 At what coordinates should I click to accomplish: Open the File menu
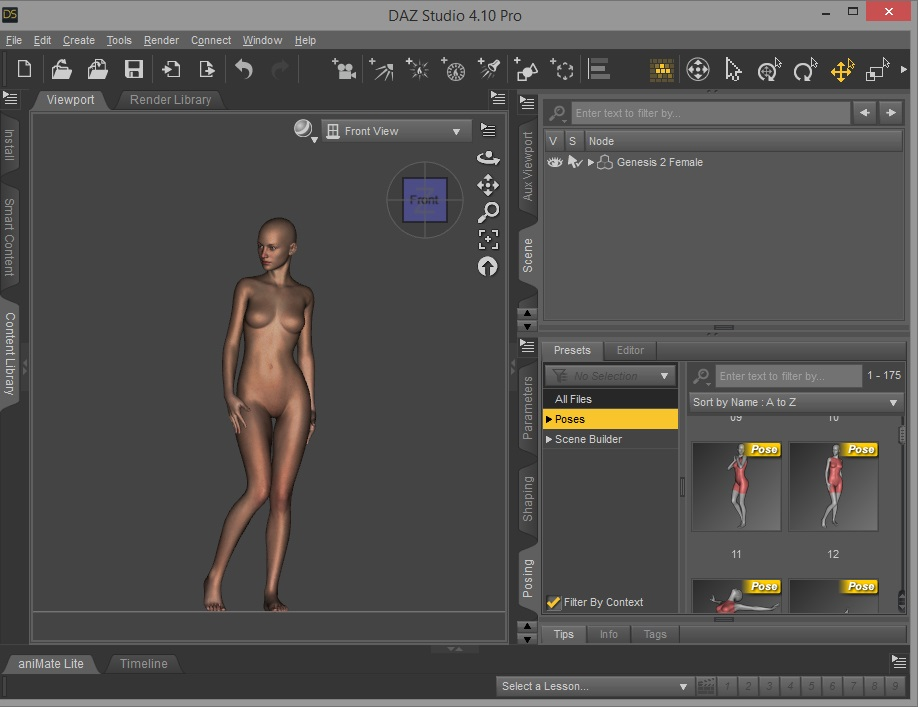pyautogui.click(x=14, y=40)
